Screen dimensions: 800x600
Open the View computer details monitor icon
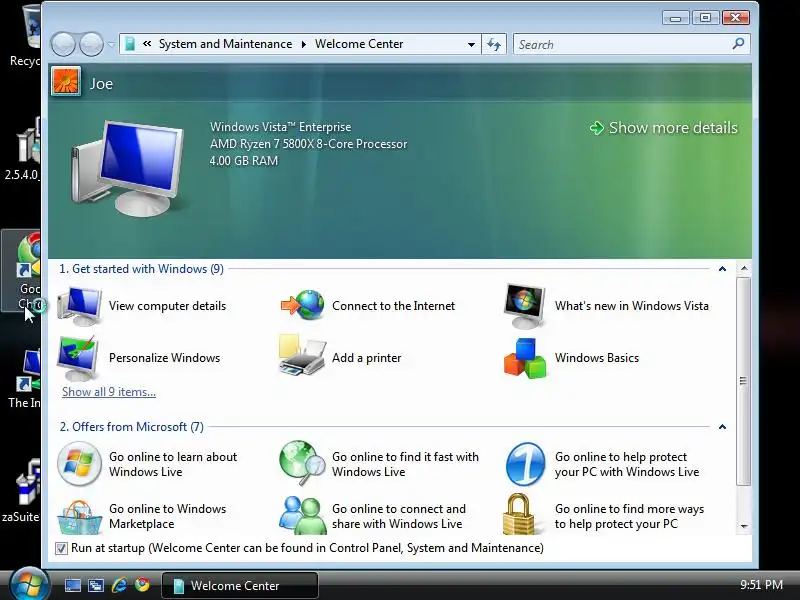(79, 306)
